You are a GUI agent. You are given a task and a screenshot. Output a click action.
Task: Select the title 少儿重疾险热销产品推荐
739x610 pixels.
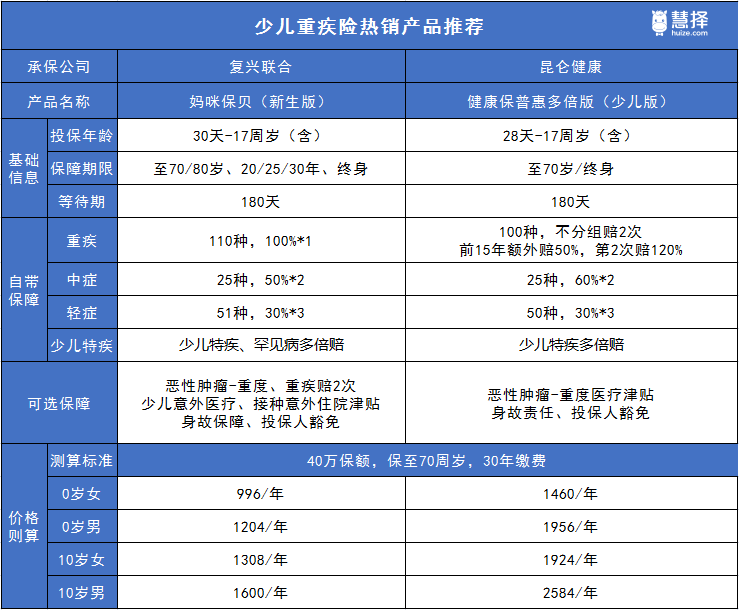tap(369, 25)
